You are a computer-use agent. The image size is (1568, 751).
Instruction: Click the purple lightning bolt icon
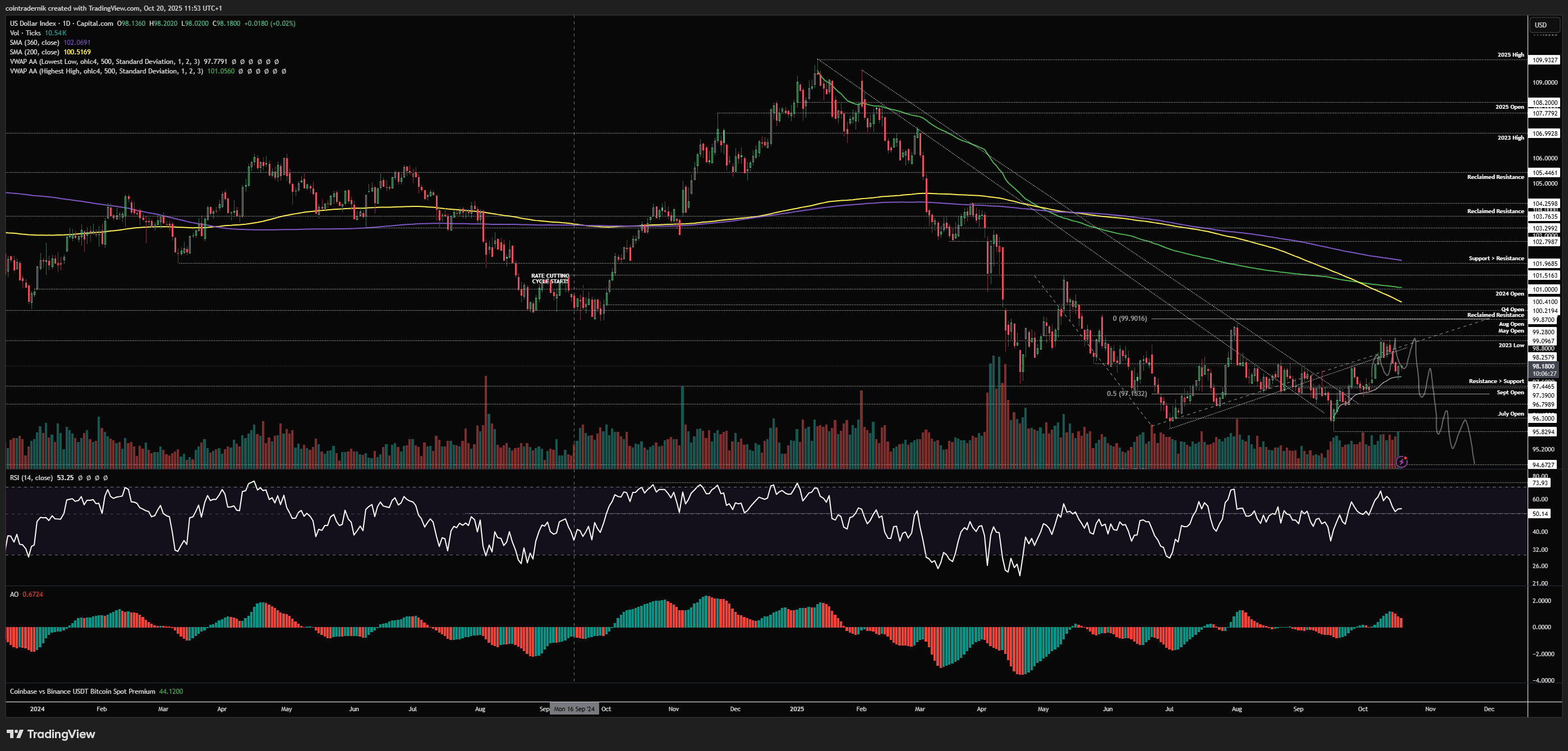1401,462
